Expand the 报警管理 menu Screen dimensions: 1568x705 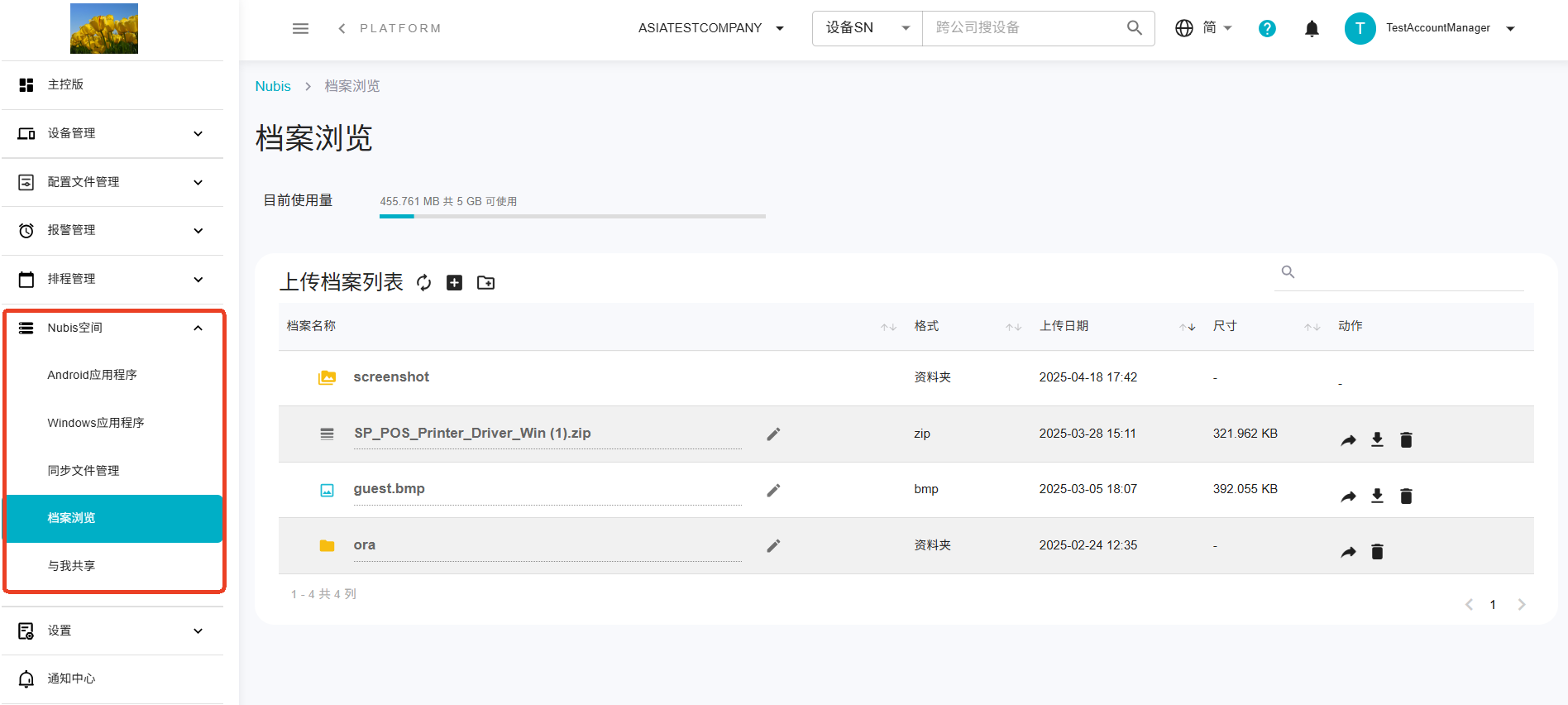click(x=112, y=230)
